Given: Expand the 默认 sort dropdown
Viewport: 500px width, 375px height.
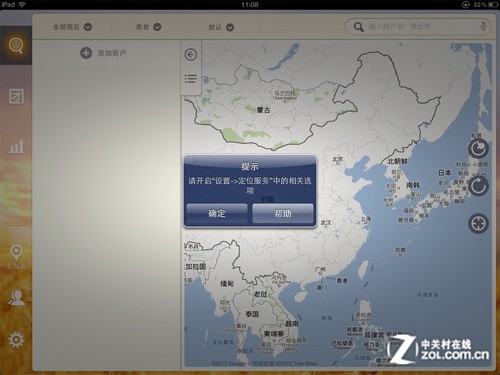Looking at the screenshot, I should (221, 27).
